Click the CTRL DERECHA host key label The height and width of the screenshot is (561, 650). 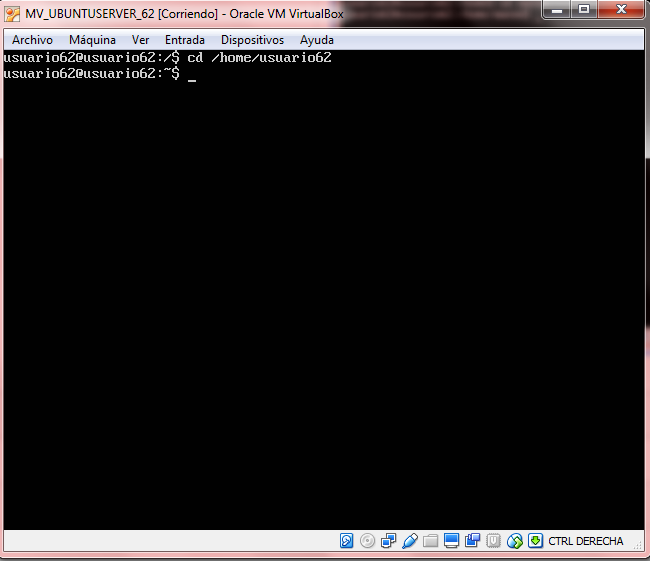point(586,541)
